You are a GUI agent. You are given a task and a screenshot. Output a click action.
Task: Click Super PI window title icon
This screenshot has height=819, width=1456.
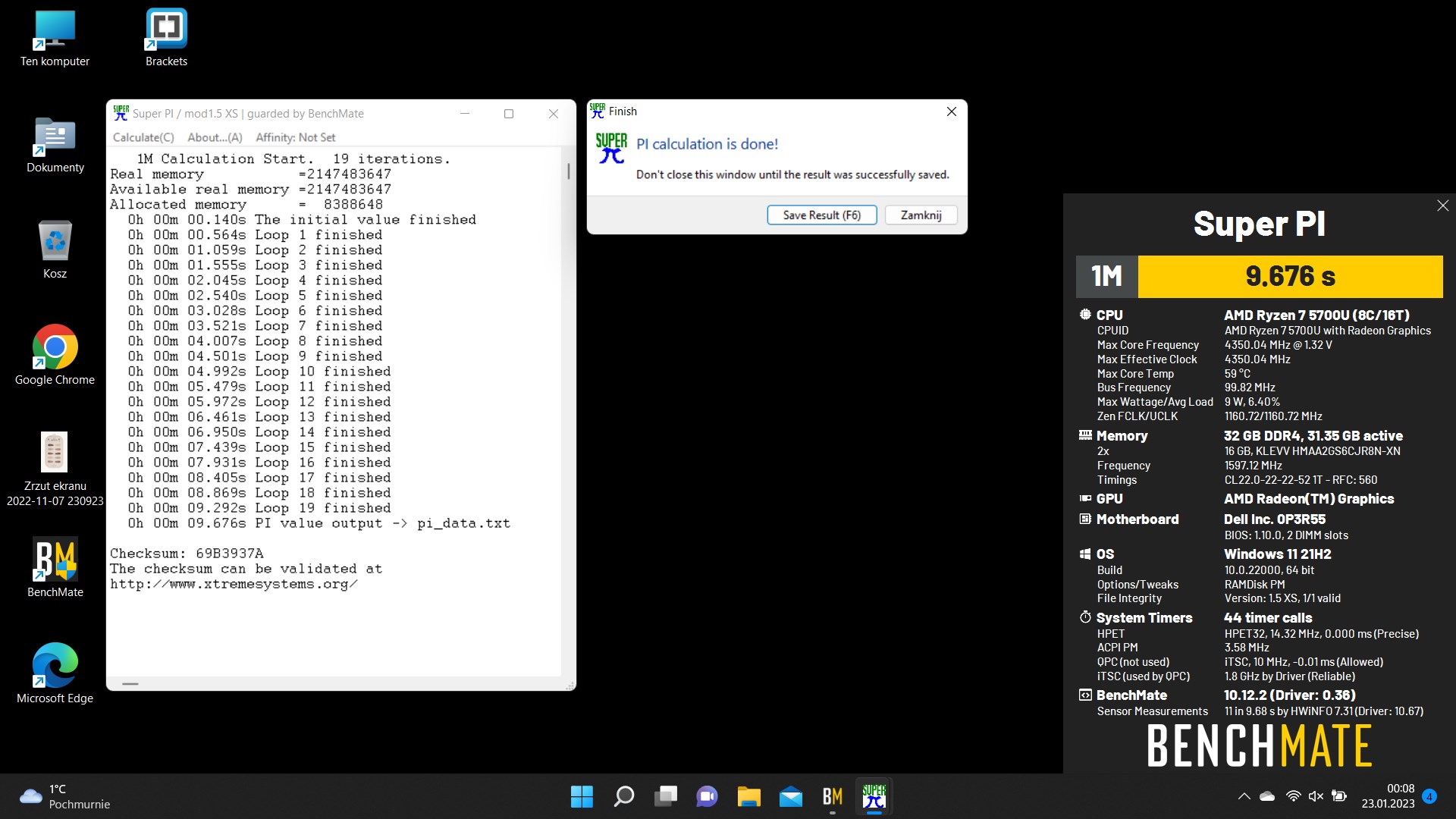[x=121, y=113]
